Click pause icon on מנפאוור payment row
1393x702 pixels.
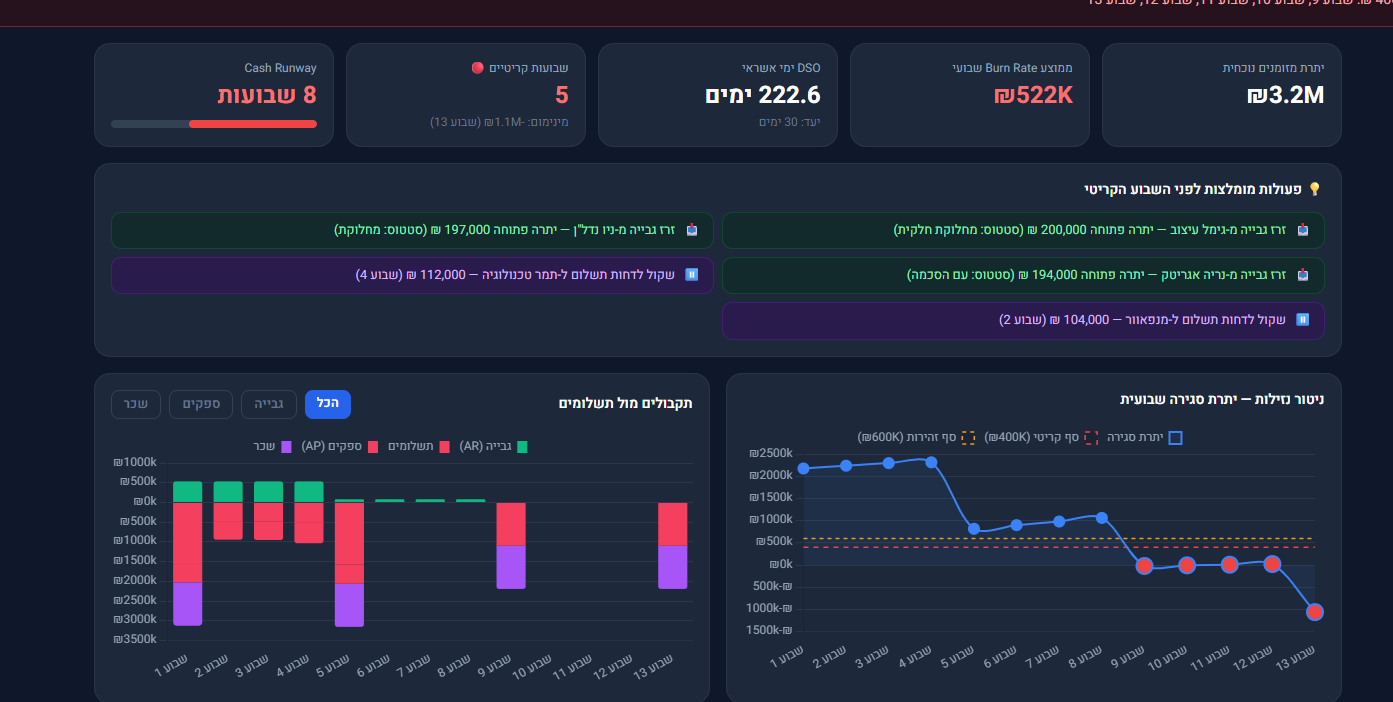(x=1302, y=320)
